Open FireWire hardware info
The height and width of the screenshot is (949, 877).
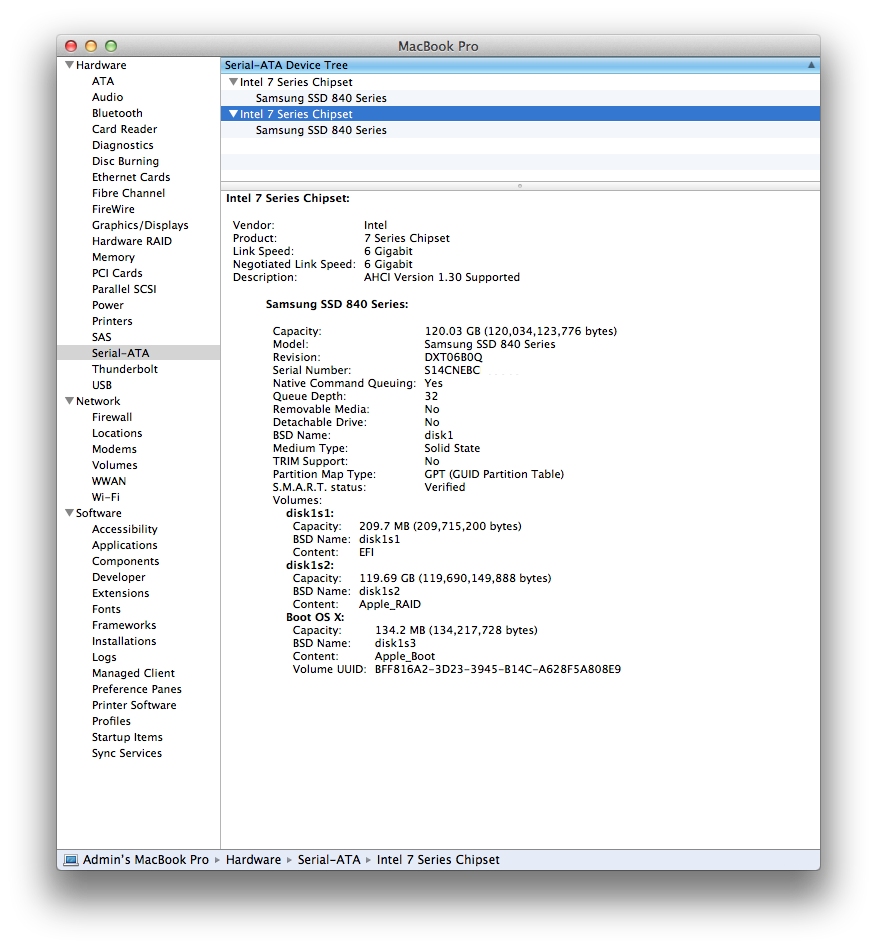[113, 209]
